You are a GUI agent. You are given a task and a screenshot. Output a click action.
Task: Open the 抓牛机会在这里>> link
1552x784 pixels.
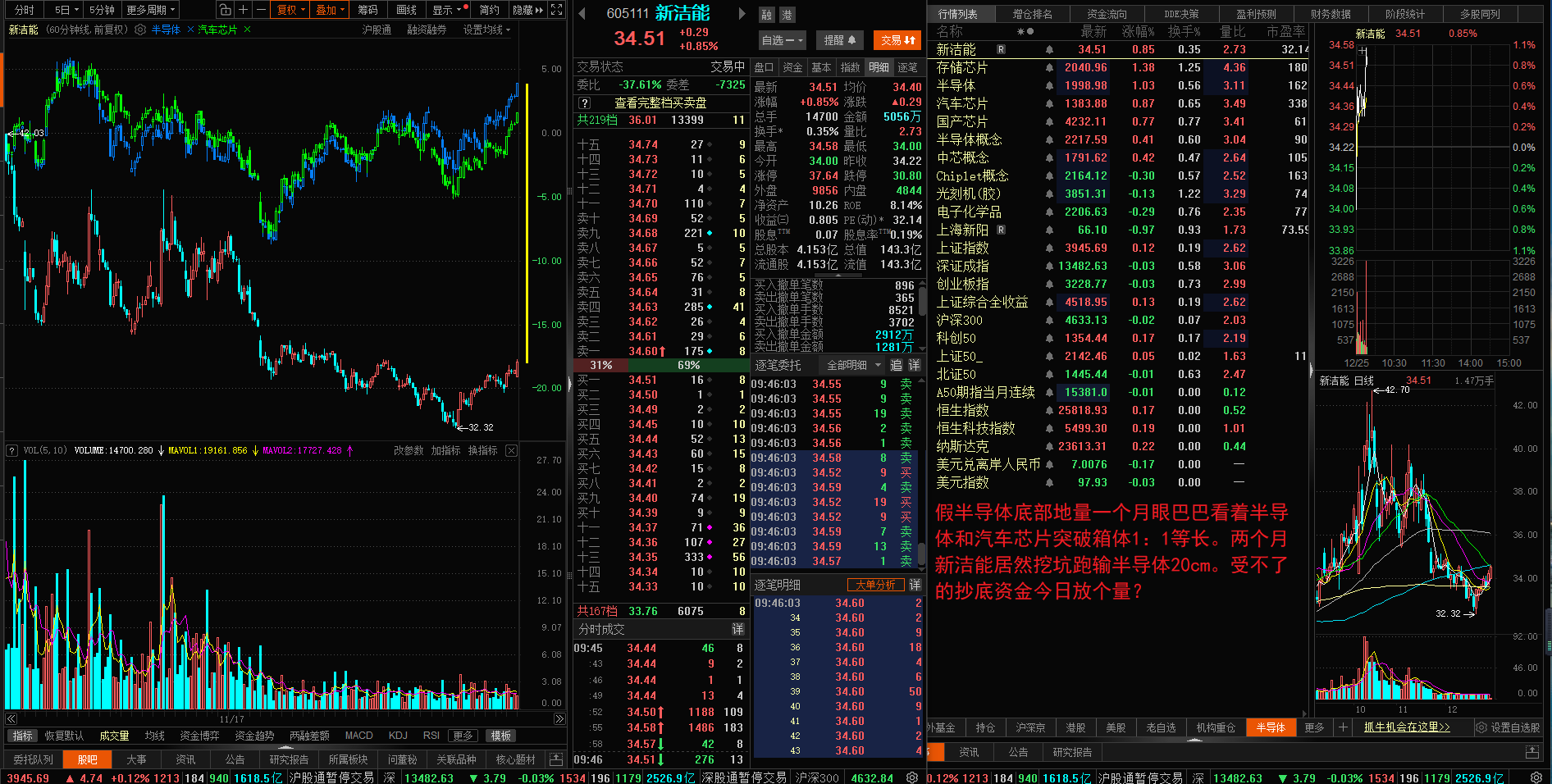pos(1407,727)
